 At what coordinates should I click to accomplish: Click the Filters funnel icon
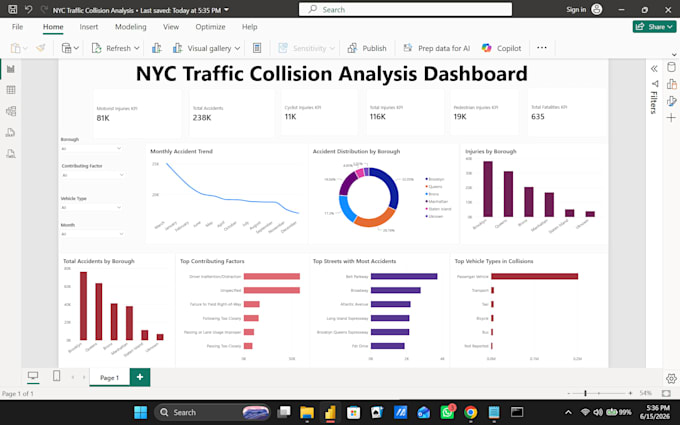pyautogui.click(x=654, y=83)
